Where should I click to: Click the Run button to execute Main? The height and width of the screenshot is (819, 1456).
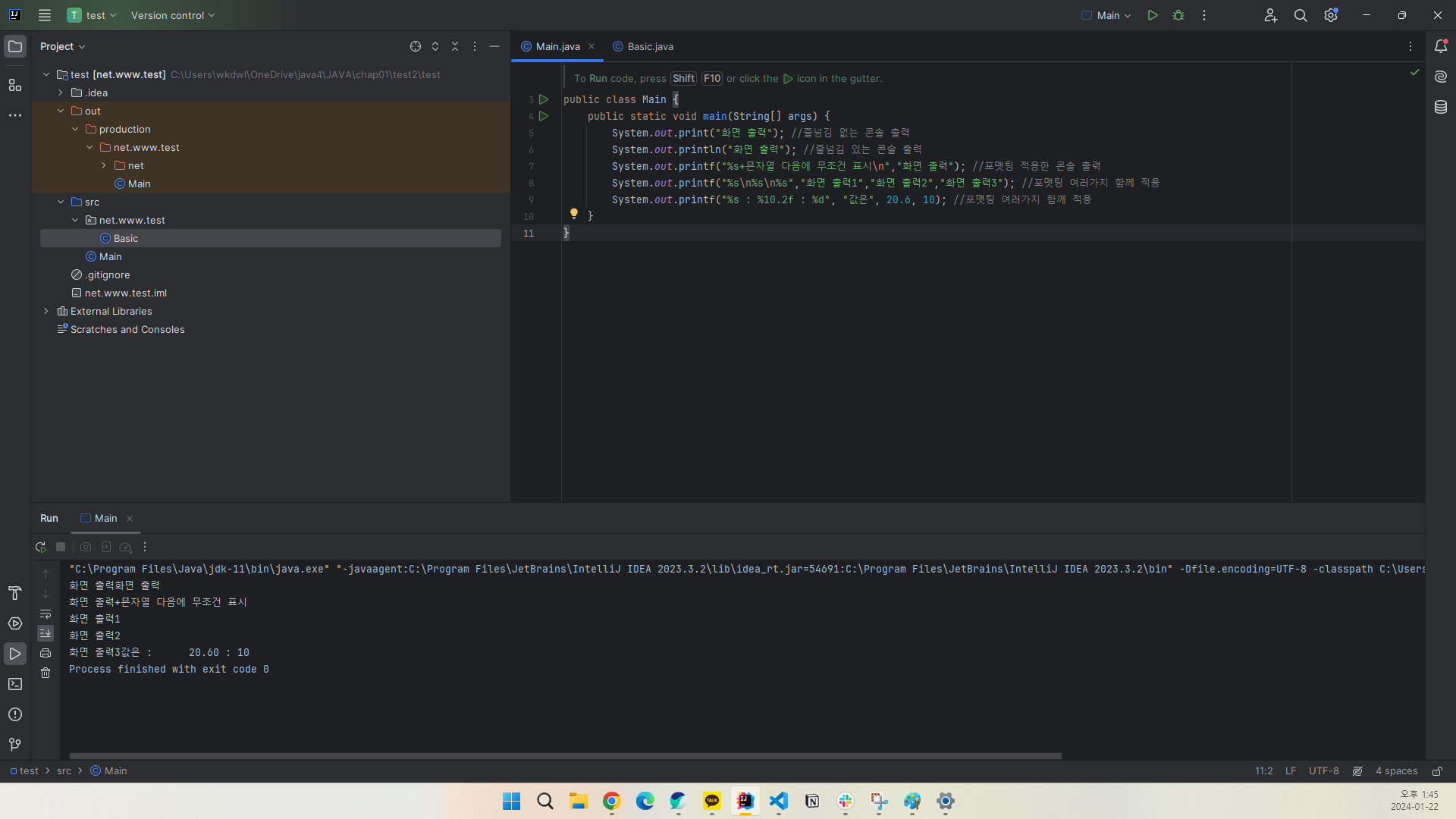click(1152, 14)
